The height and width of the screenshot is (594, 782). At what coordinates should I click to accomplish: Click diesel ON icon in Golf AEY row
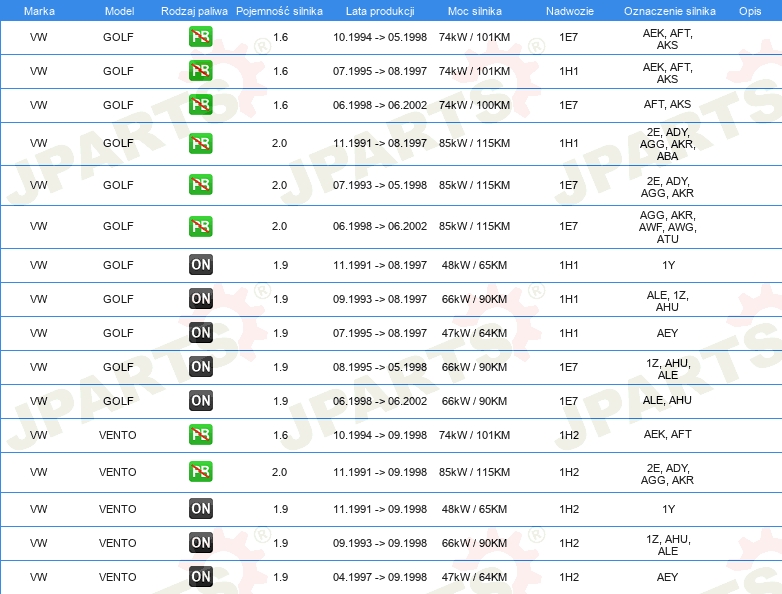(x=200, y=332)
